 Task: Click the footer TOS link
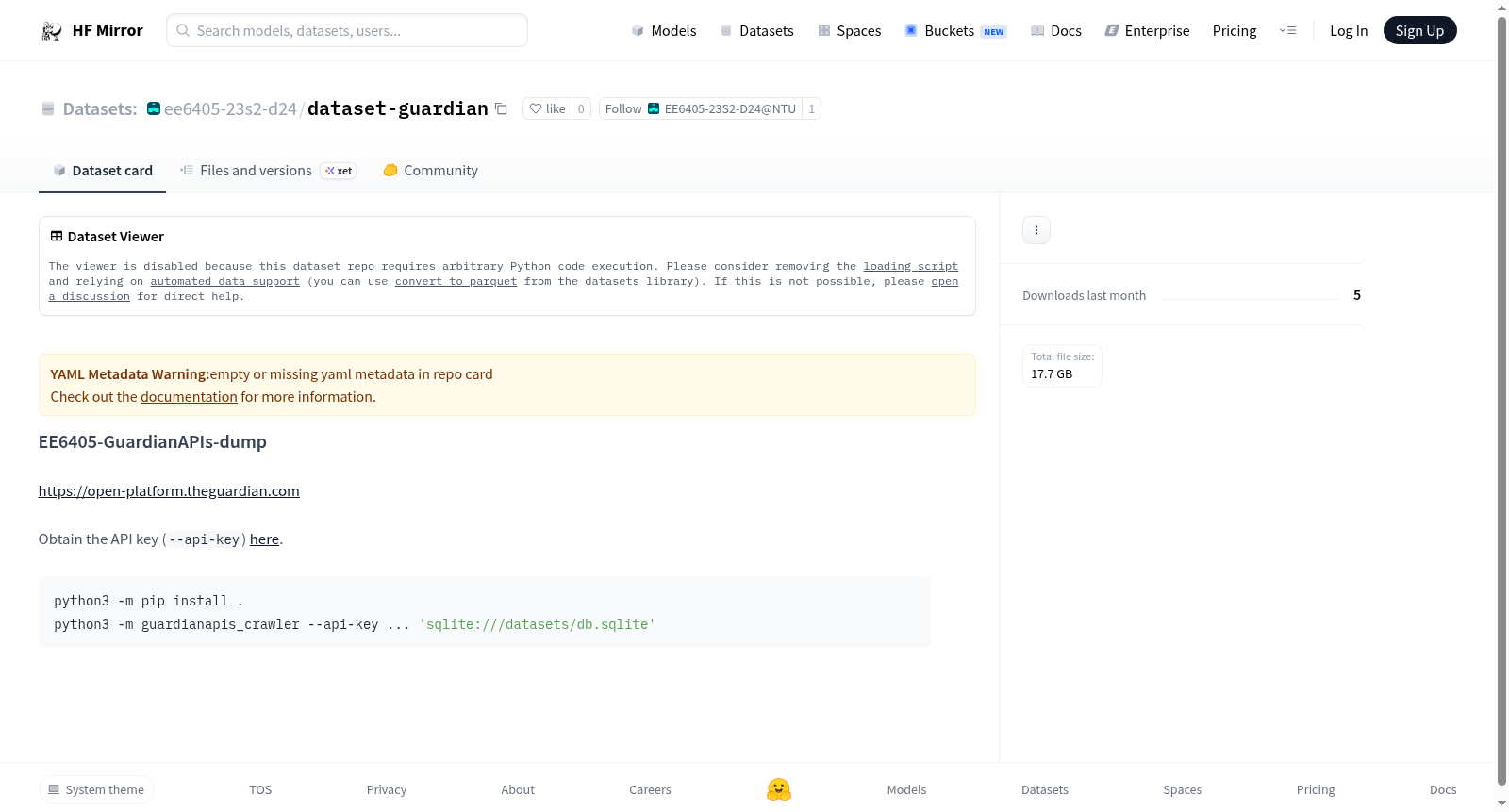(x=260, y=789)
